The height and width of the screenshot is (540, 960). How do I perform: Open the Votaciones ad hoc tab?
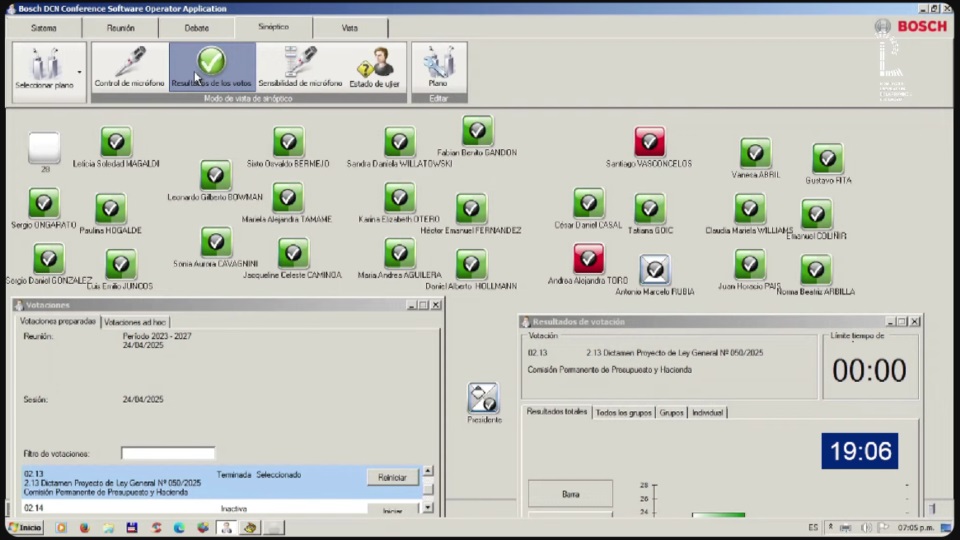[135, 322]
